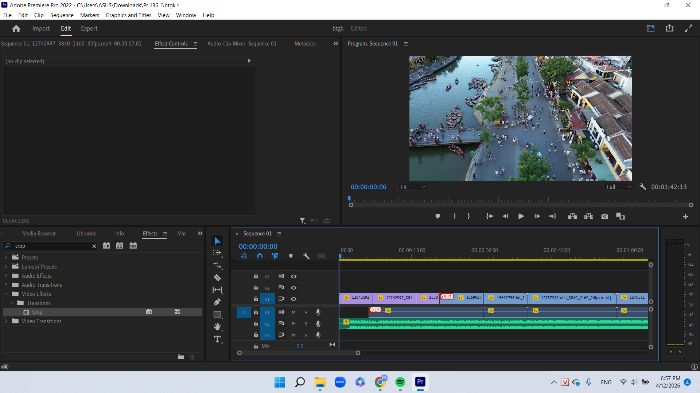
Task: Expand the Lumetri Presets folder
Action: 6,267
